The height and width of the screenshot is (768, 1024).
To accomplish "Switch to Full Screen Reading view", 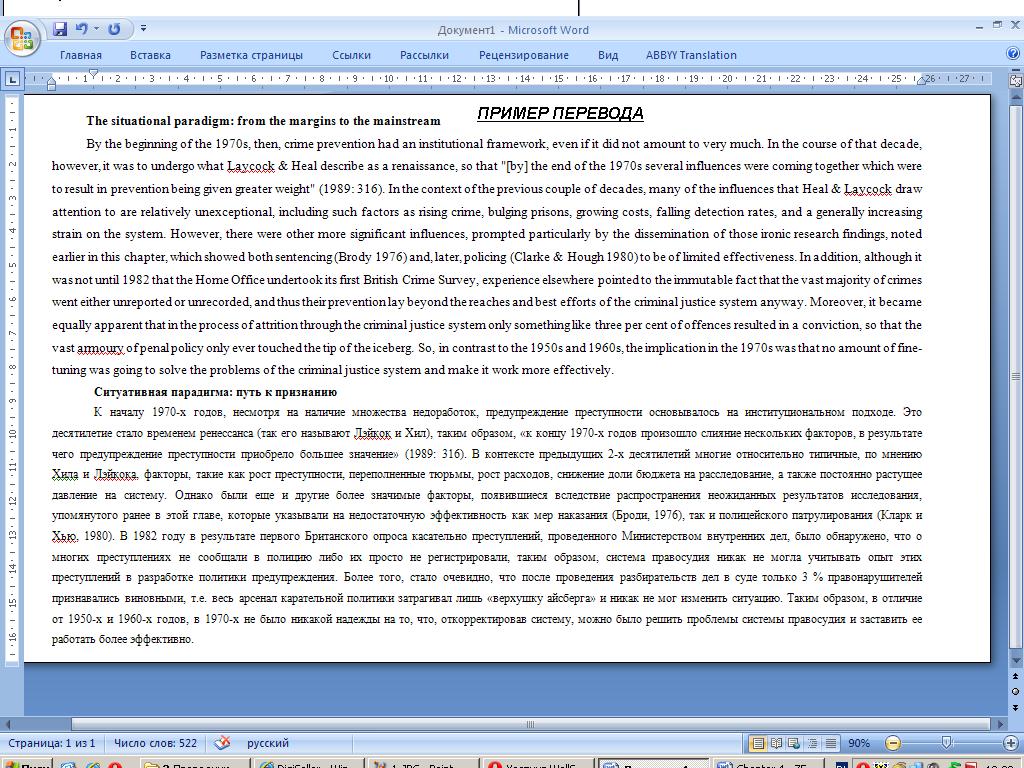I will coord(776,743).
